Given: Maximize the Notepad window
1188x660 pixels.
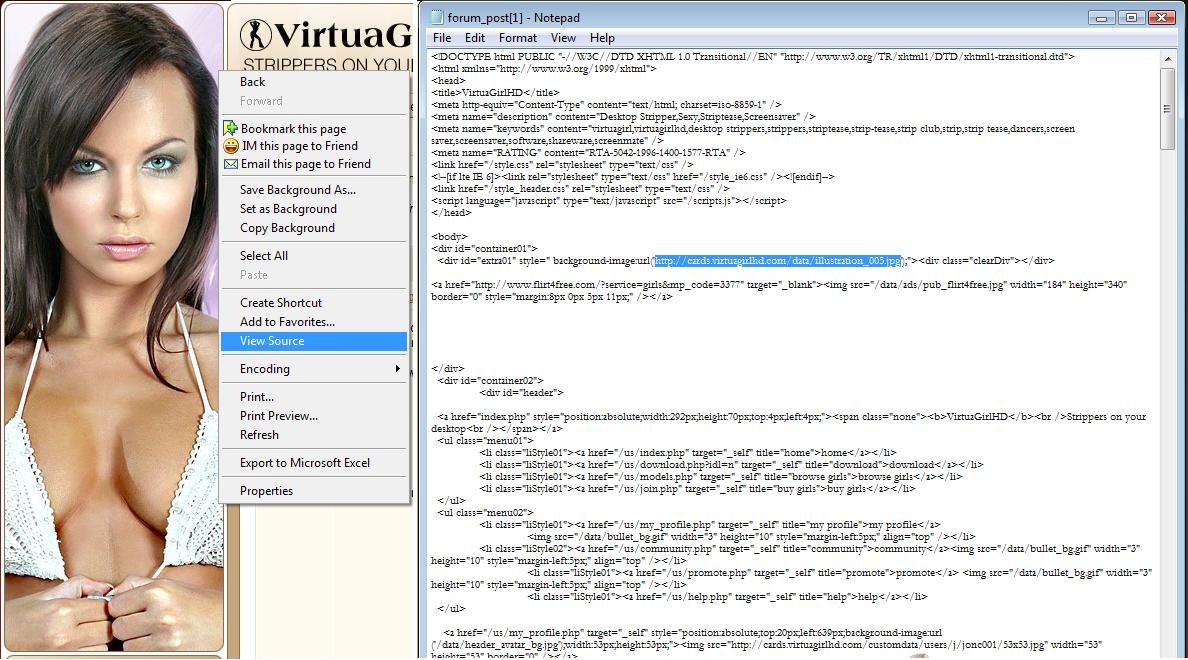Looking at the screenshot, I should [1131, 17].
